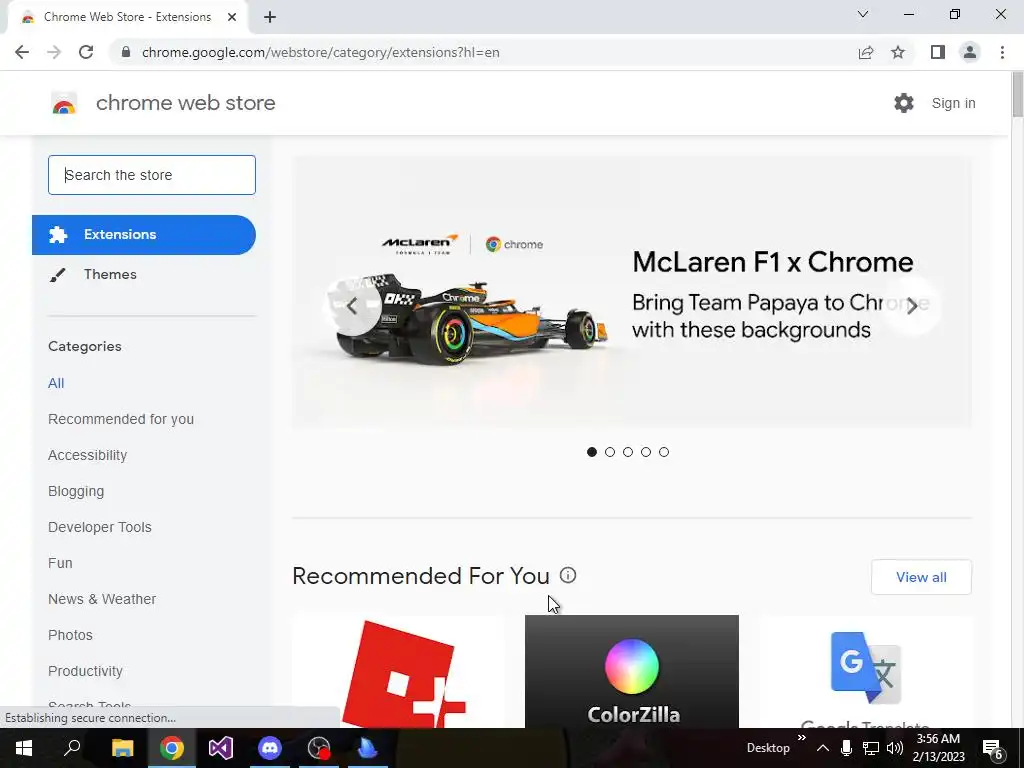Select the first carousel dot
This screenshot has width=1024, height=768.
[x=592, y=452]
